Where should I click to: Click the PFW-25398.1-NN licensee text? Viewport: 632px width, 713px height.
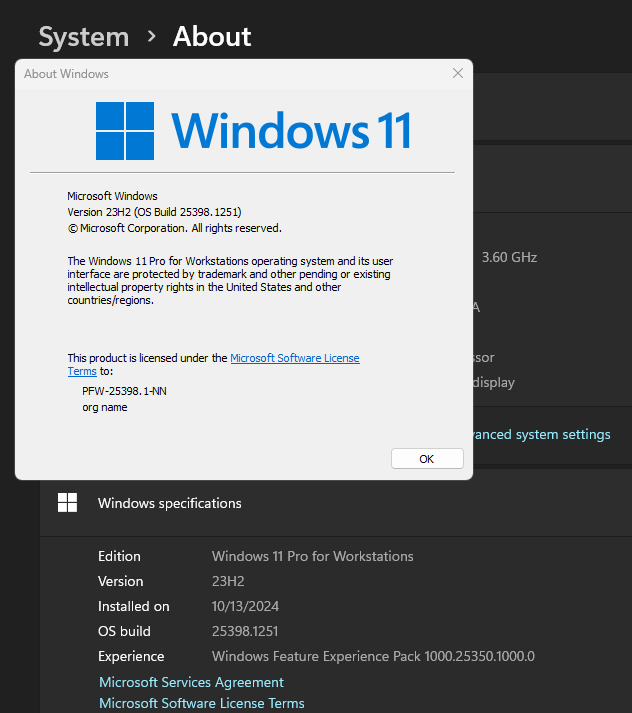pyautogui.click(x=124, y=391)
